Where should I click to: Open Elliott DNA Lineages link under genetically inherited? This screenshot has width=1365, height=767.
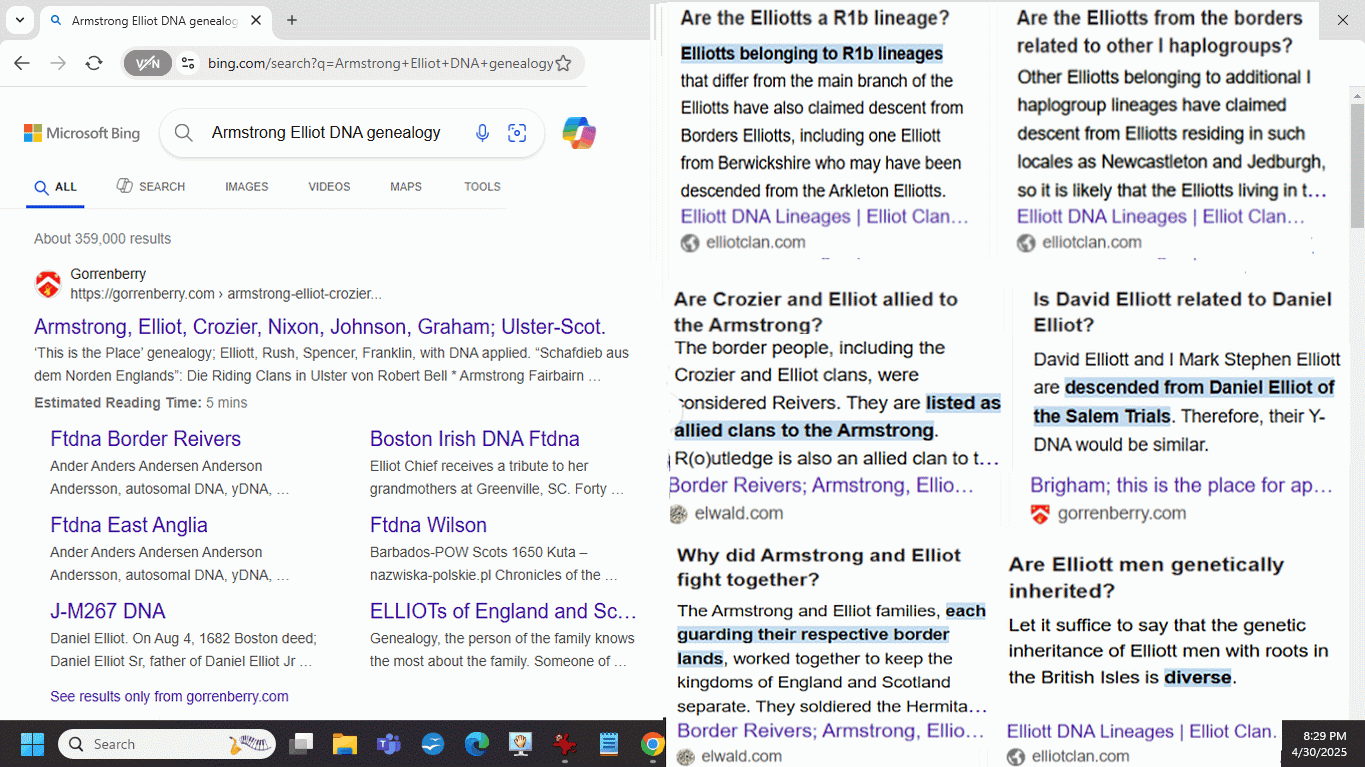click(1141, 731)
